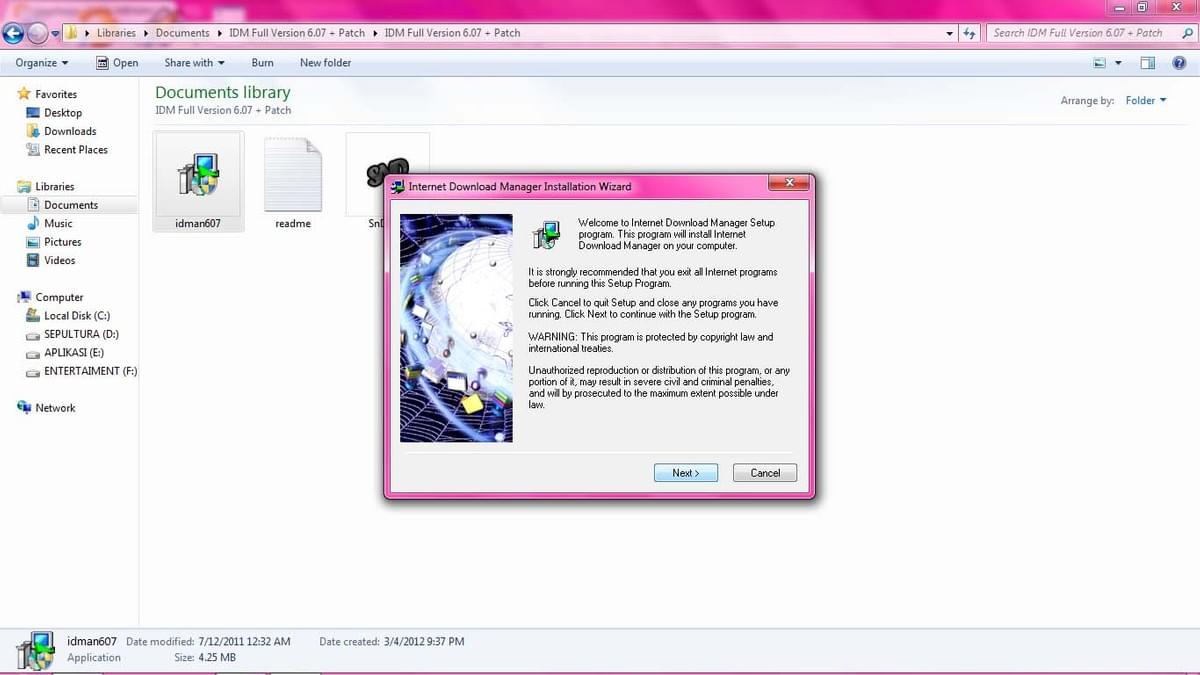Open the Downloads folder in Favorites

[x=70, y=131]
